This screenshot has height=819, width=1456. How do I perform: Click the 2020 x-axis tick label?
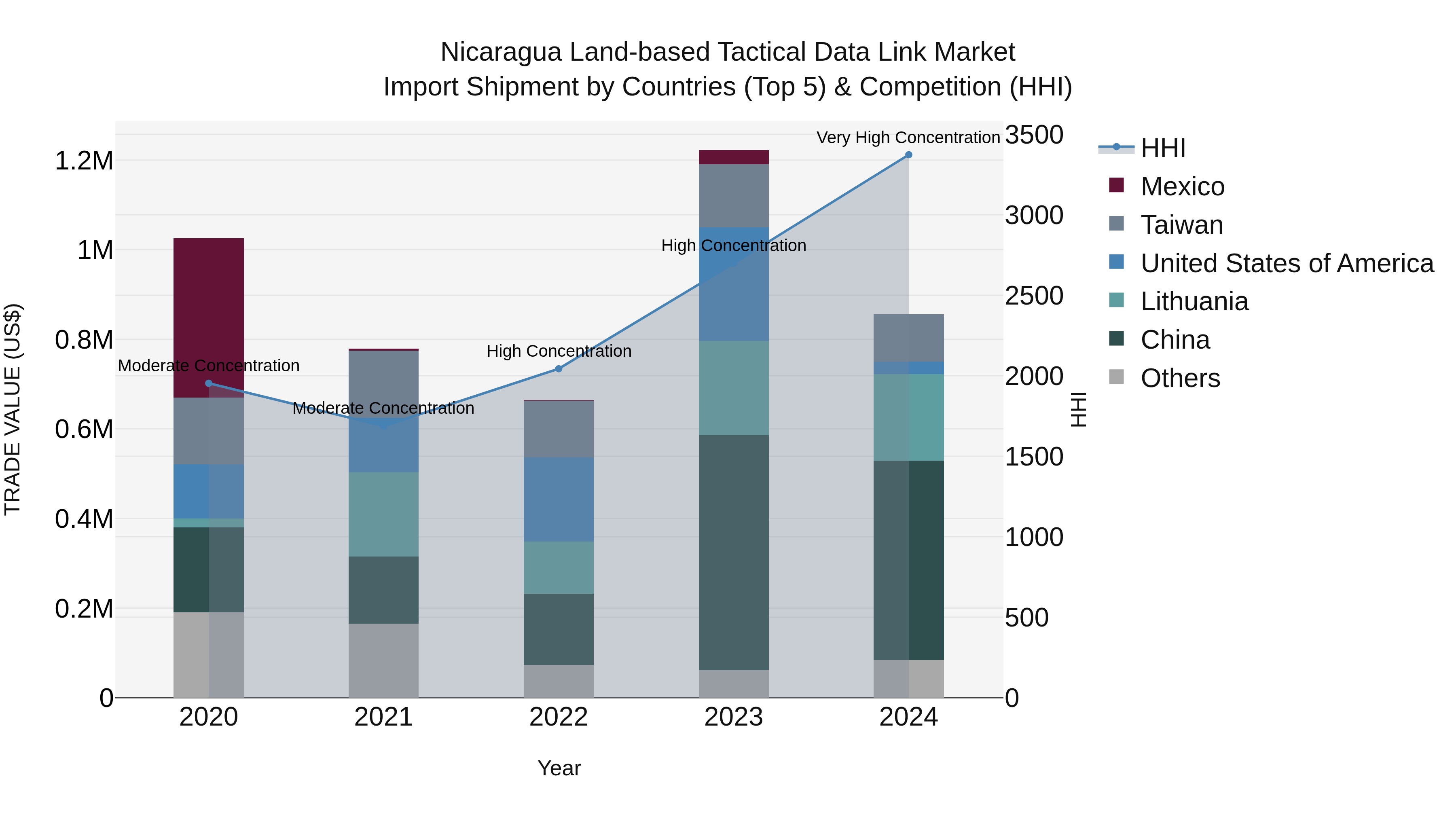point(209,717)
